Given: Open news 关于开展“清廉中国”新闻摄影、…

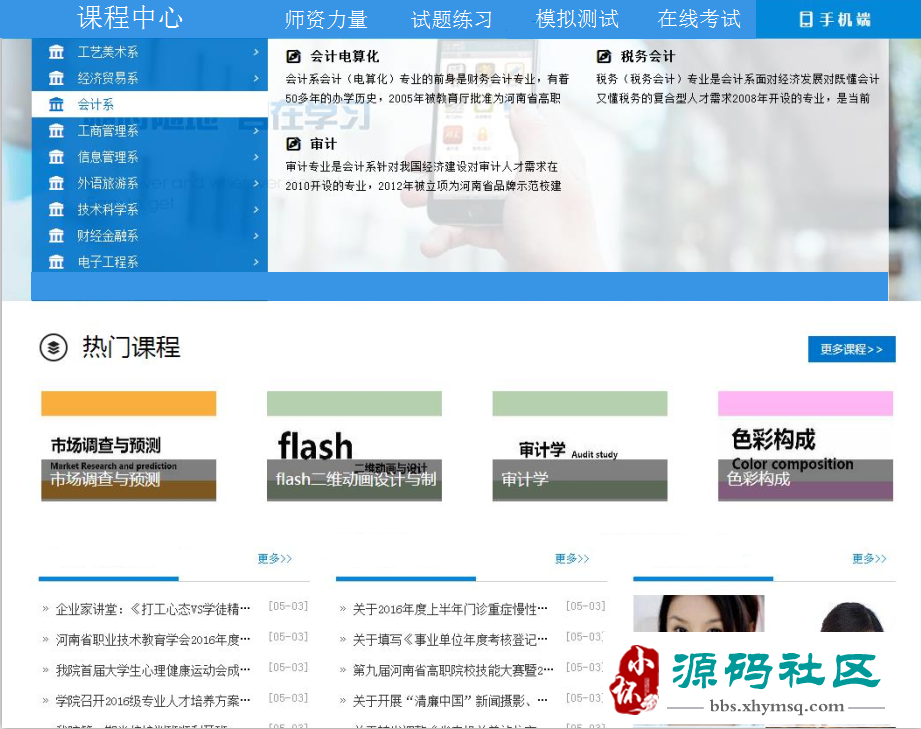Looking at the screenshot, I should (450, 701).
